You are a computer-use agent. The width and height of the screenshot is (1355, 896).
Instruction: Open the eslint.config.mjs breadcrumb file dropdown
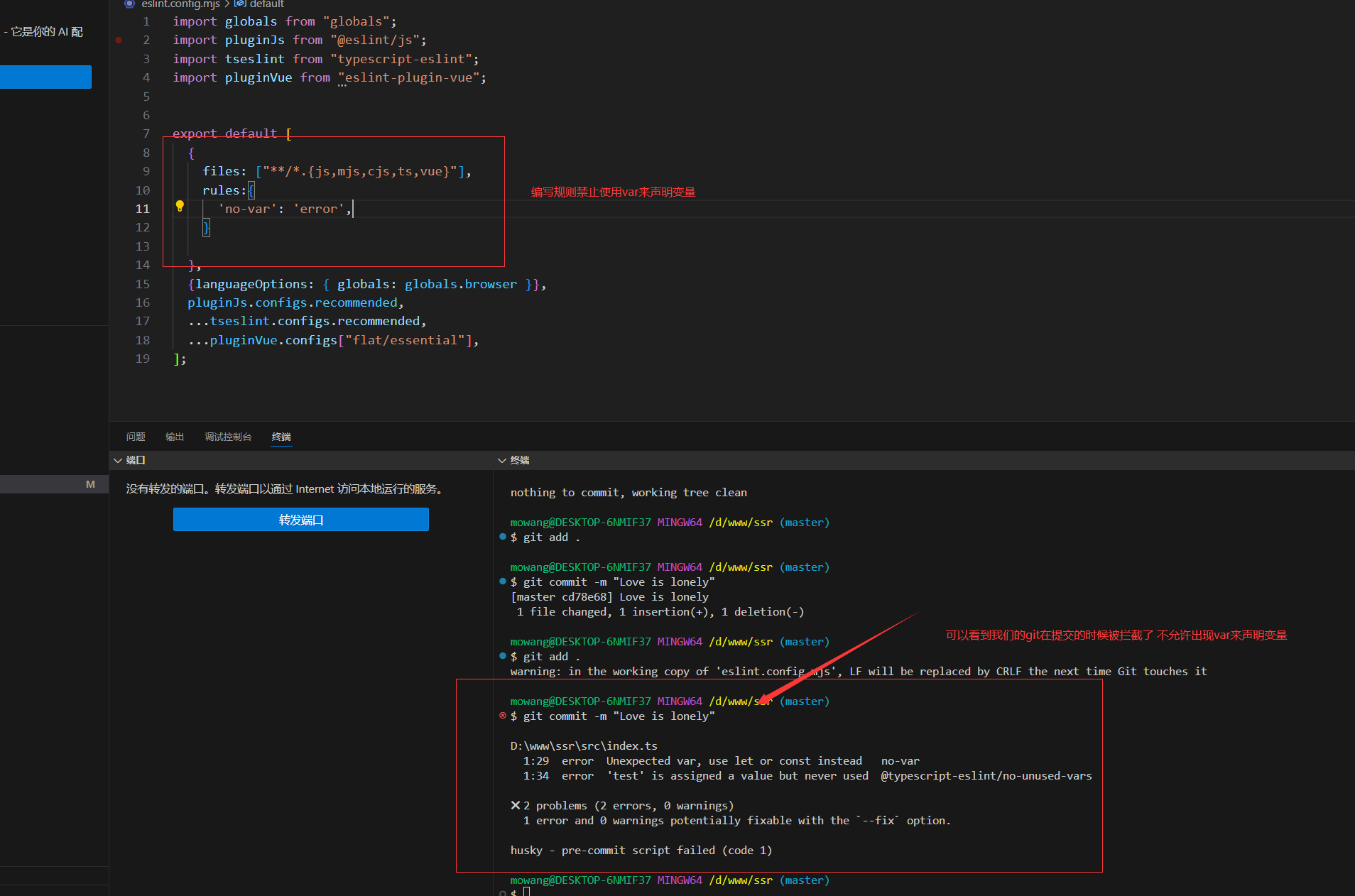(x=180, y=4)
